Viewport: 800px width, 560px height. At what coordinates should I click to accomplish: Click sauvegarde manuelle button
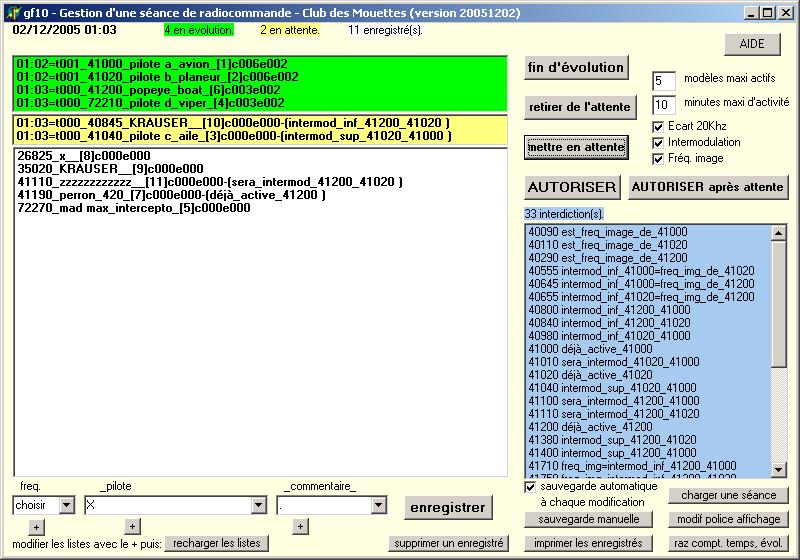coord(588,519)
